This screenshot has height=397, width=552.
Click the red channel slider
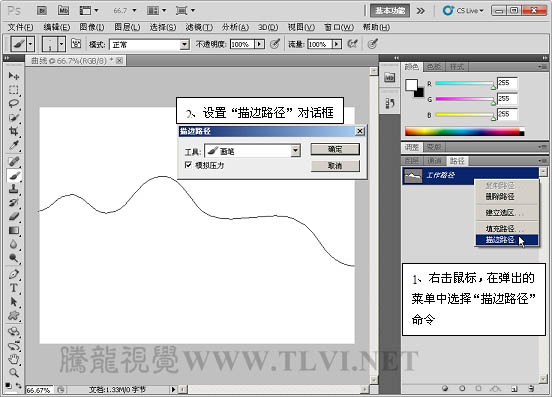[x=465, y=84]
